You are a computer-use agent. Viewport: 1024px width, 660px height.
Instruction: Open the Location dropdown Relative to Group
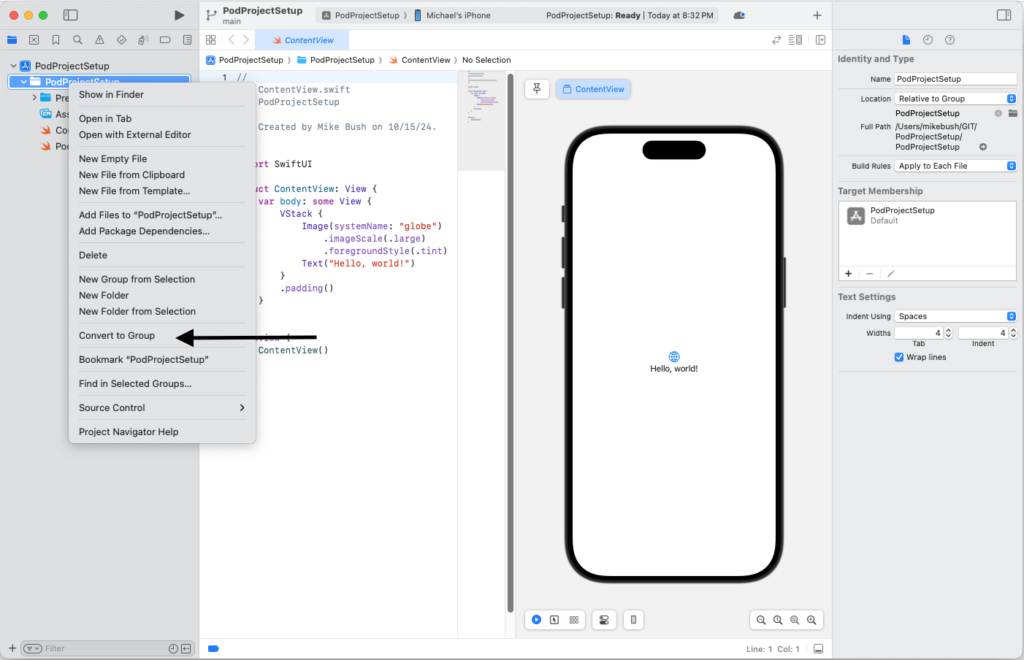(955, 99)
